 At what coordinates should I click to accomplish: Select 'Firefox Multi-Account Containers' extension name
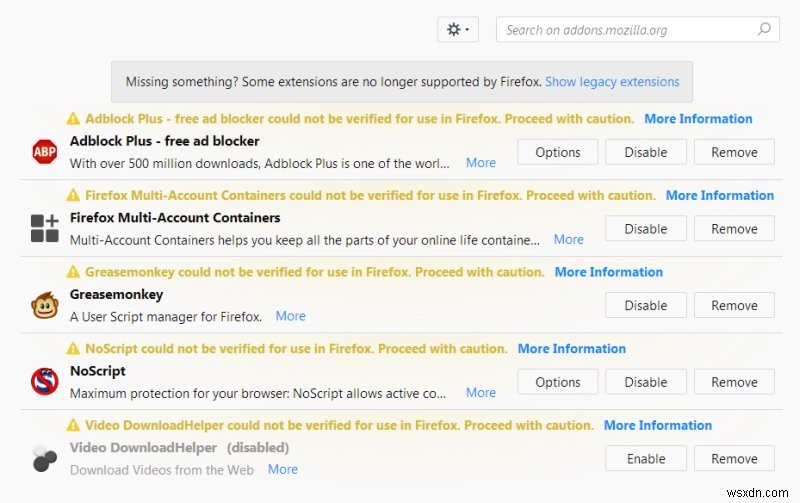pos(175,218)
